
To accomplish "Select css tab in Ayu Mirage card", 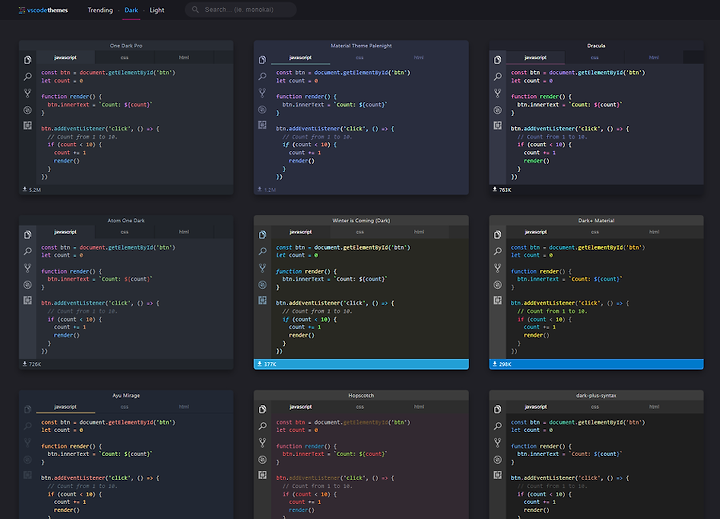I will (124, 407).
